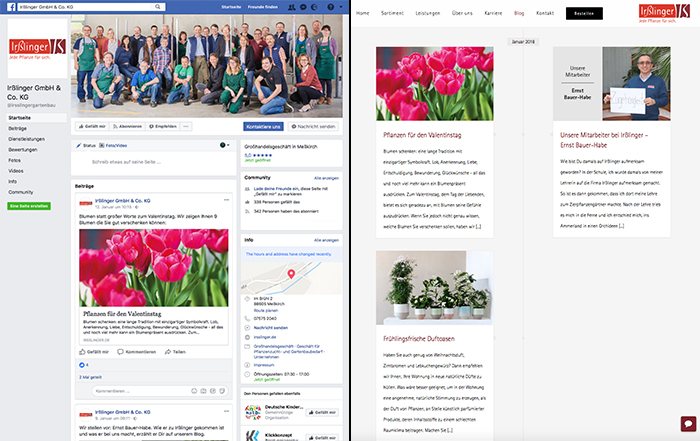Image resolution: width=700 pixels, height=441 pixels.
Task: Open Facebook friend requests icon
Action: click(x=292, y=7)
